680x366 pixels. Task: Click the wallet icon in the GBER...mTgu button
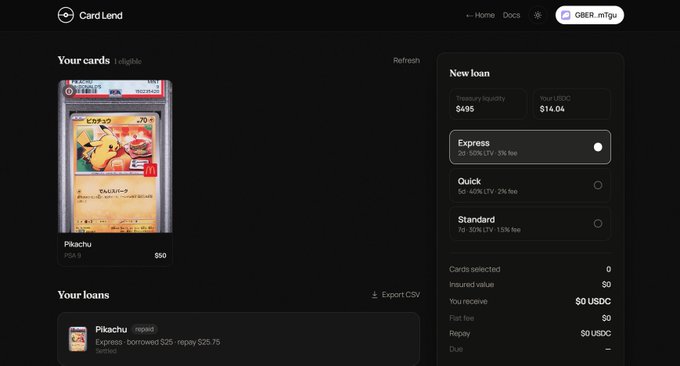[x=566, y=15]
